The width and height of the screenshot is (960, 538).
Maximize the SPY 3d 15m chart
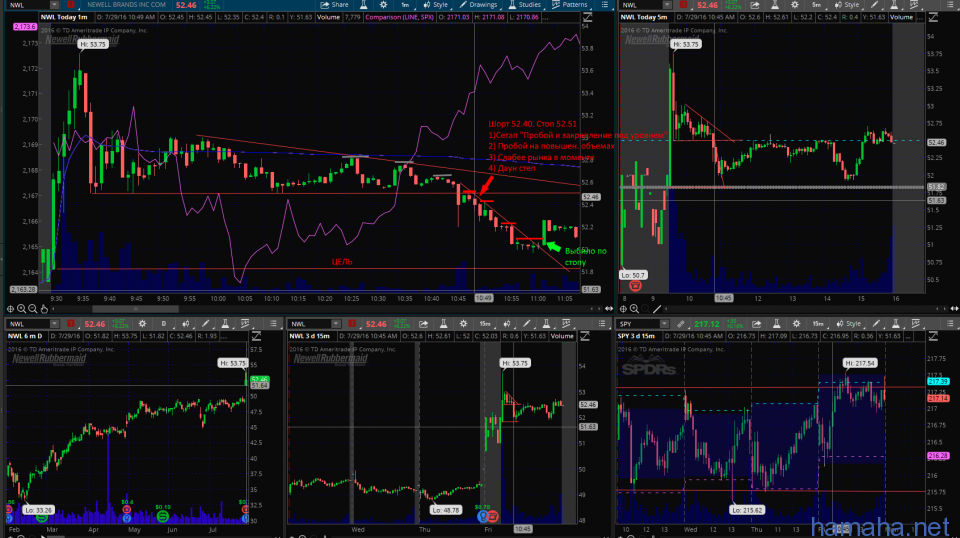(x=933, y=336)
